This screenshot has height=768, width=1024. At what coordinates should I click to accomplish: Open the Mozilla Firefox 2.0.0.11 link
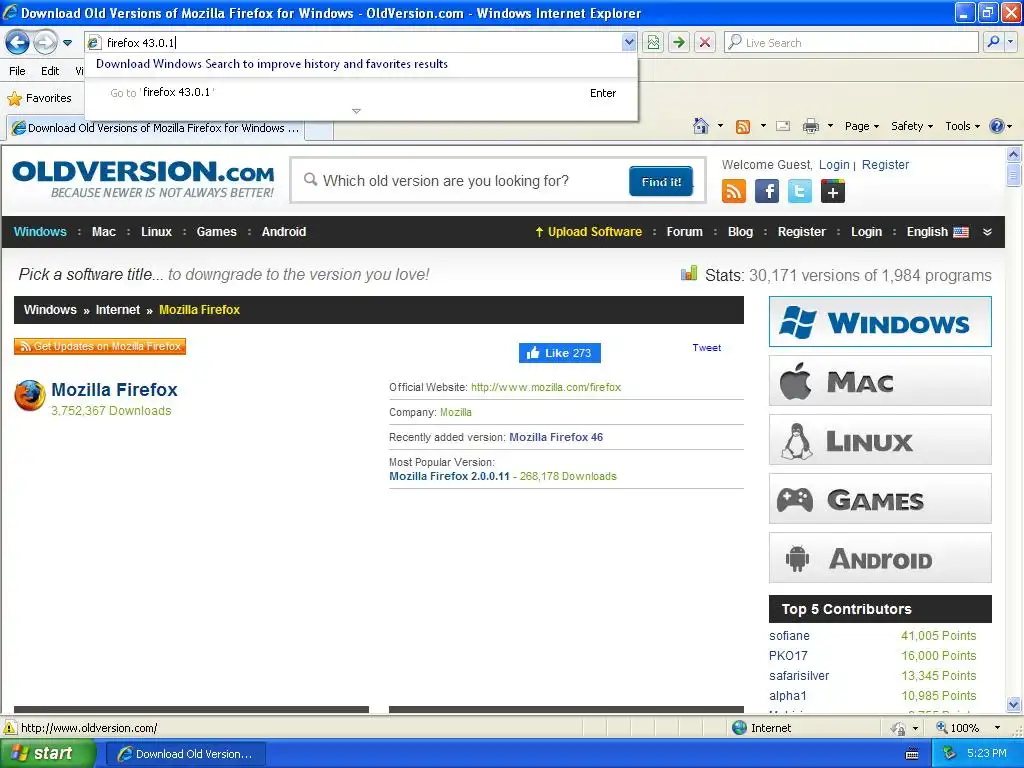(449, 476)
